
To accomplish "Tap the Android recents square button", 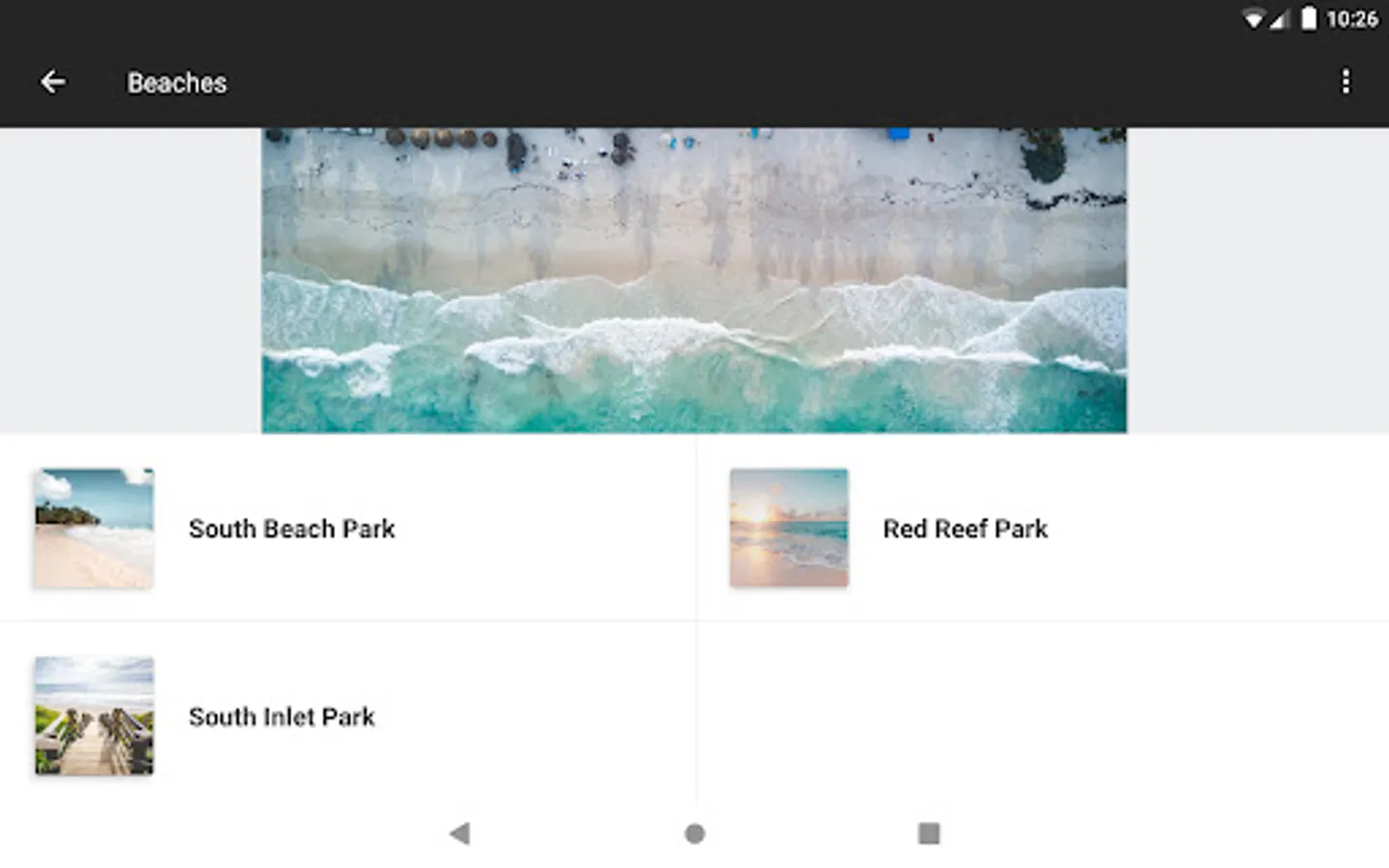I will tap(929, 833).
